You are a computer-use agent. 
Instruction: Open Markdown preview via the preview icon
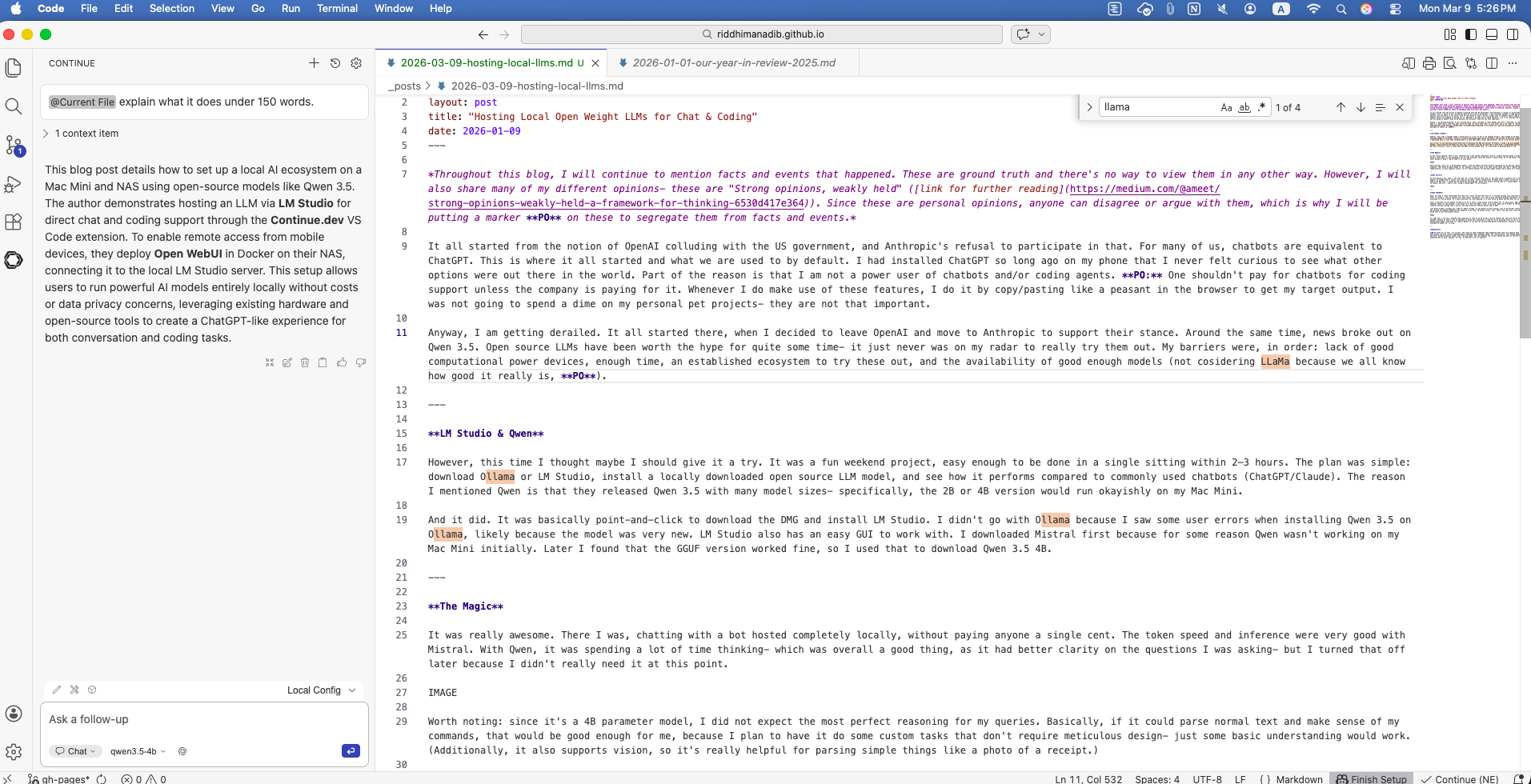coord(1450,63)
